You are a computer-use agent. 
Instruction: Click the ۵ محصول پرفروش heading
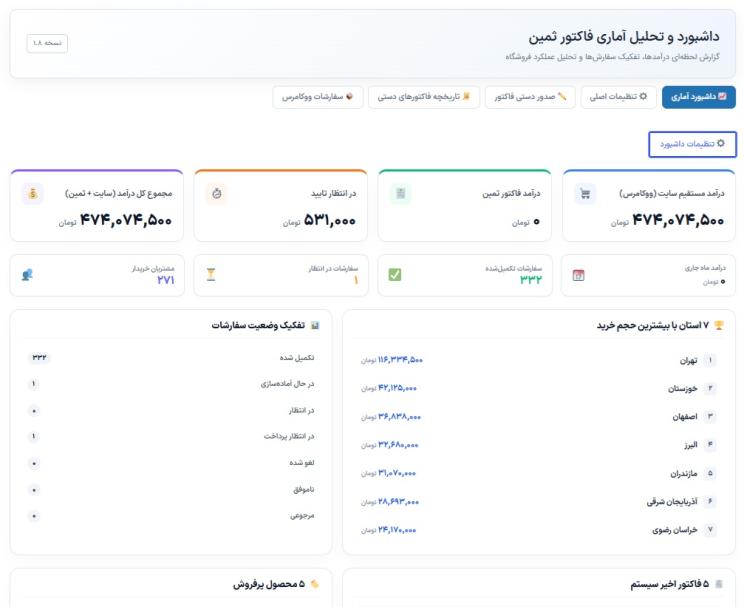point(269,584)
